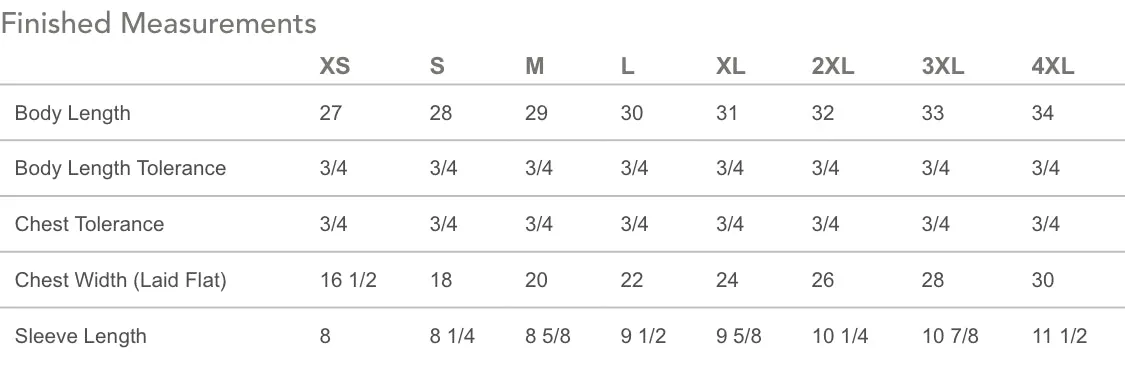Screen dimensions: 1125x390
Task: Click the body length value 27
Action: click(331, 113)
